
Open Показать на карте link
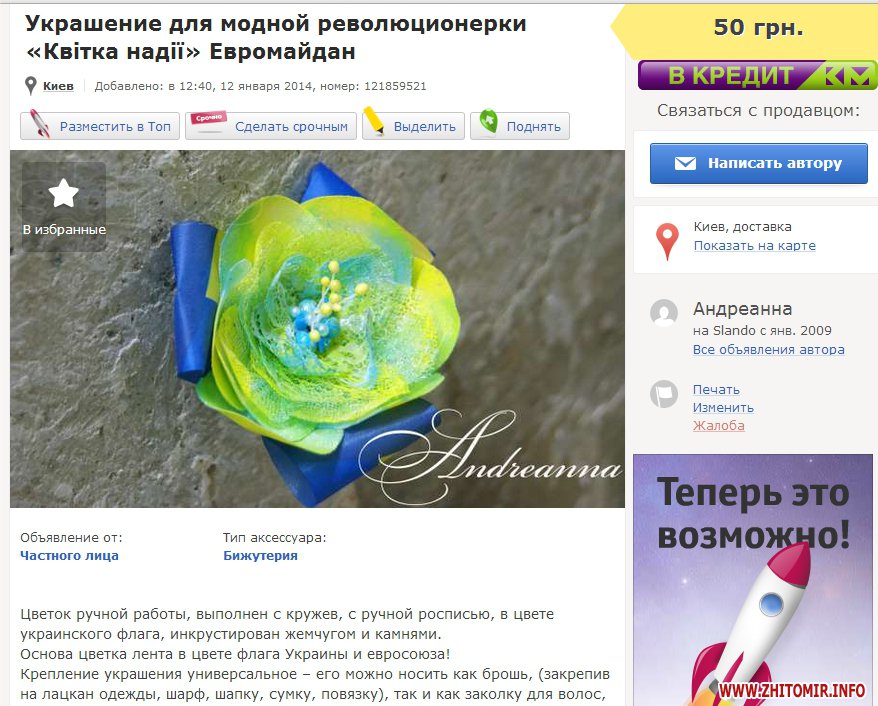coord(754,246)
